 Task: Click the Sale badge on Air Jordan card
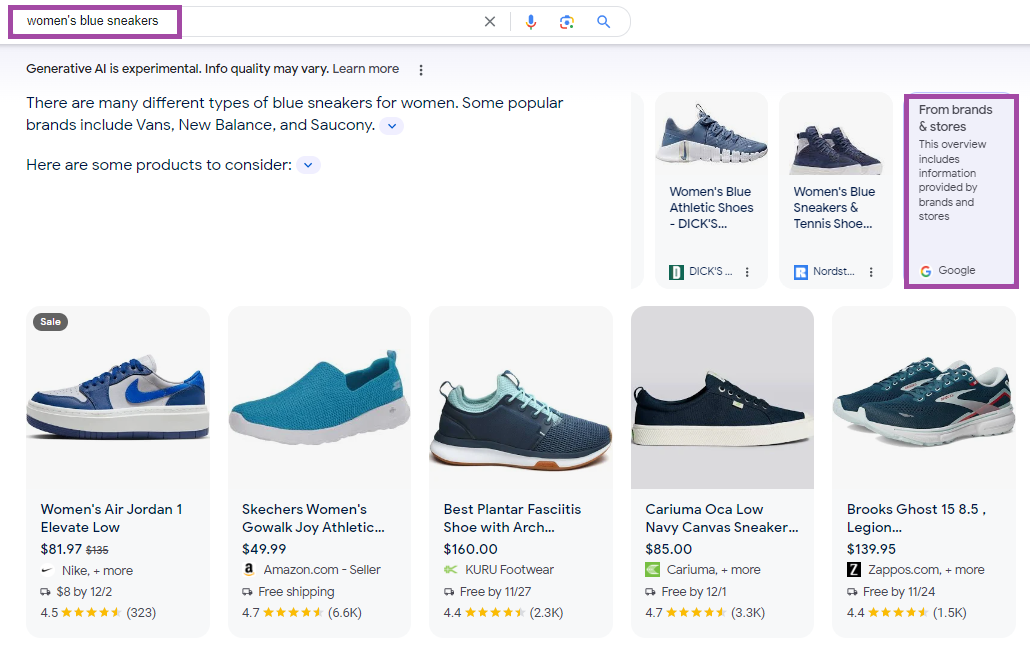[x=51, y=322]
